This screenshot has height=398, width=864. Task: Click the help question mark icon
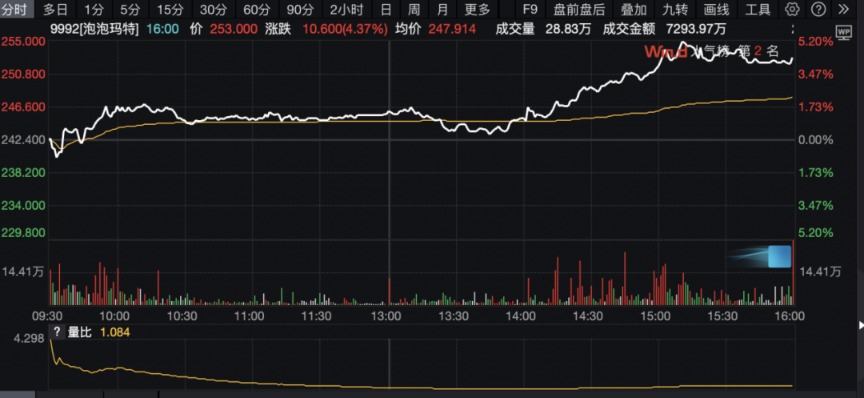pos(819,9)
